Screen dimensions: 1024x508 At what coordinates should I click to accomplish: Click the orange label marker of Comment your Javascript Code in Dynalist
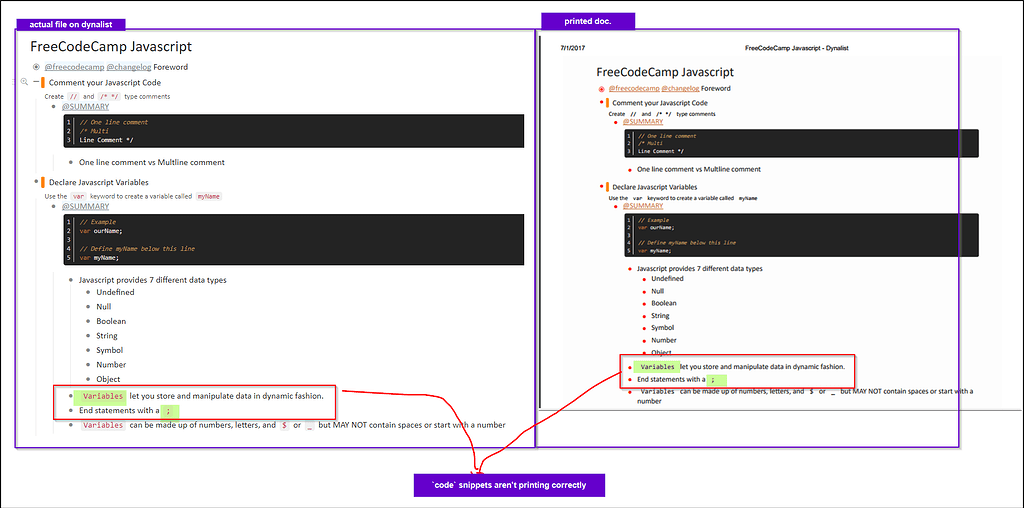point(42,82)
